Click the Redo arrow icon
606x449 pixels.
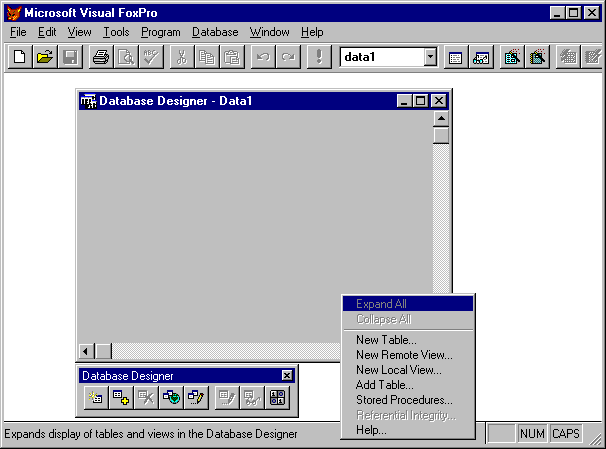pyautogui.click(x=288, y=57)
